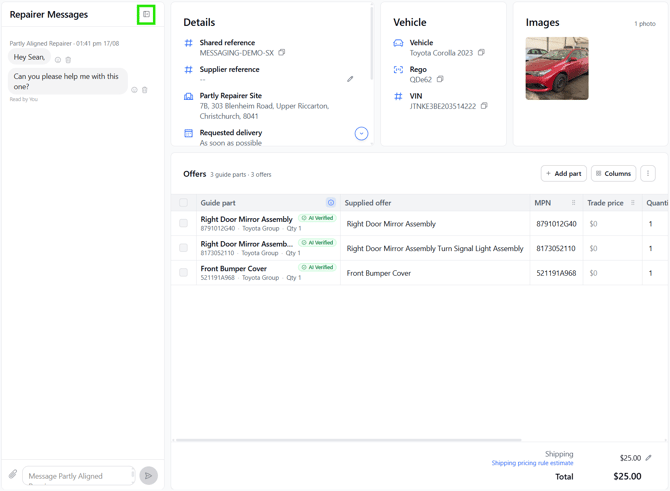Tick checkbox for part 8173052110 row

(x=183, y=248)
